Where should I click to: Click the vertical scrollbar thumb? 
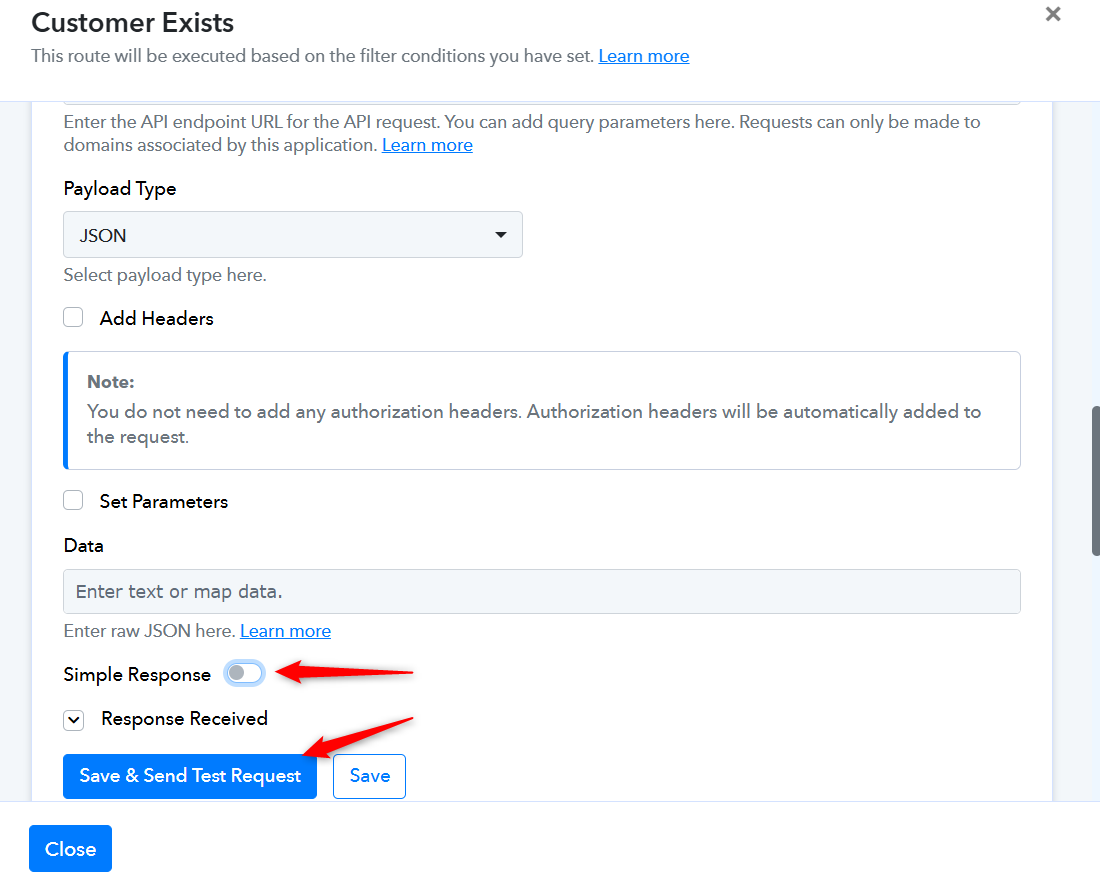tap(1095, 481)
